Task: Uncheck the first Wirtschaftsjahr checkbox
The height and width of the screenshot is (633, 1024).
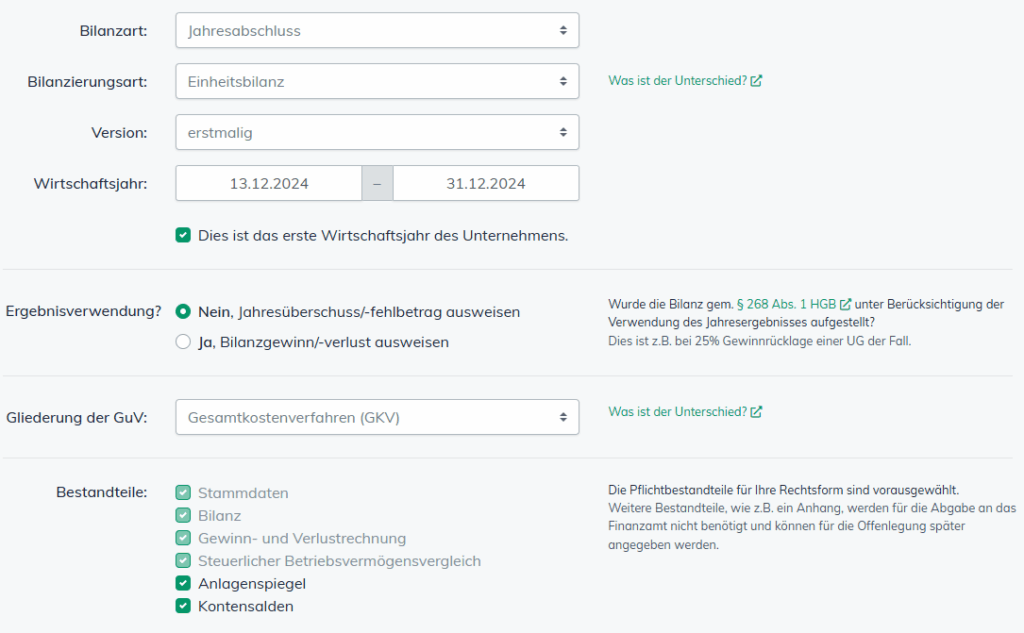Action: (x=183, y=236)
